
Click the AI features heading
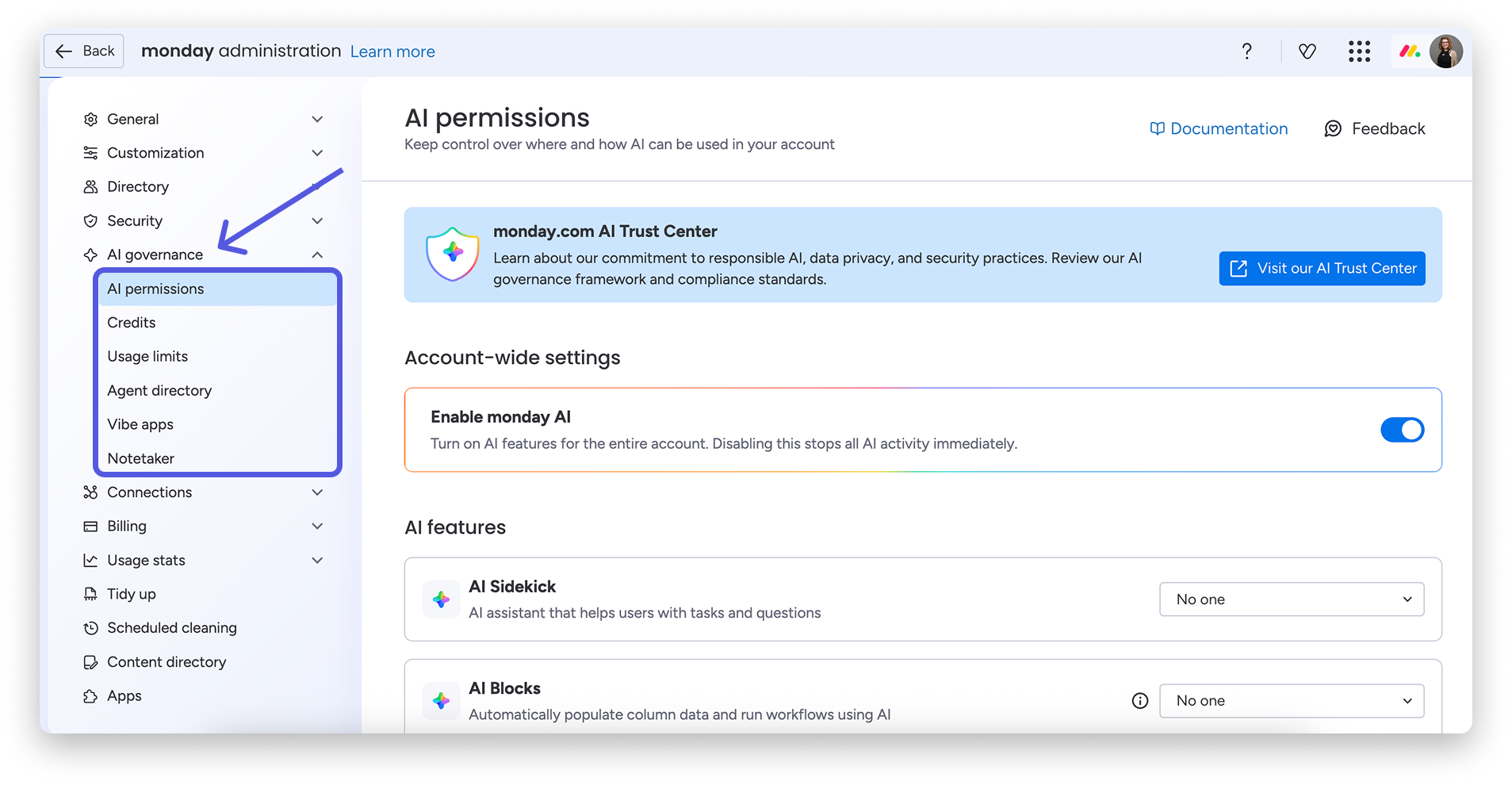(455, 528)
